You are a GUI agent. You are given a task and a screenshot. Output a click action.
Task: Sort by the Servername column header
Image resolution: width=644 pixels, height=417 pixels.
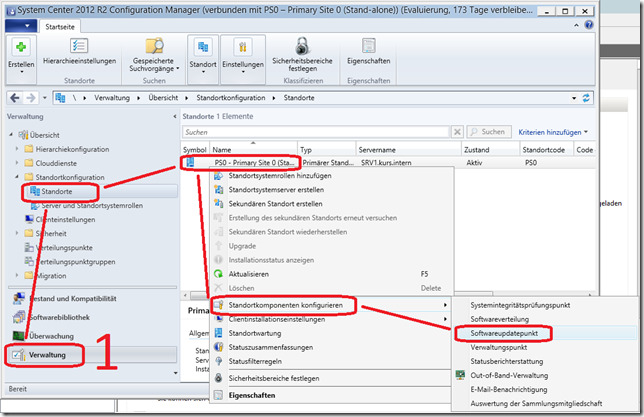(x=409, y=150)
